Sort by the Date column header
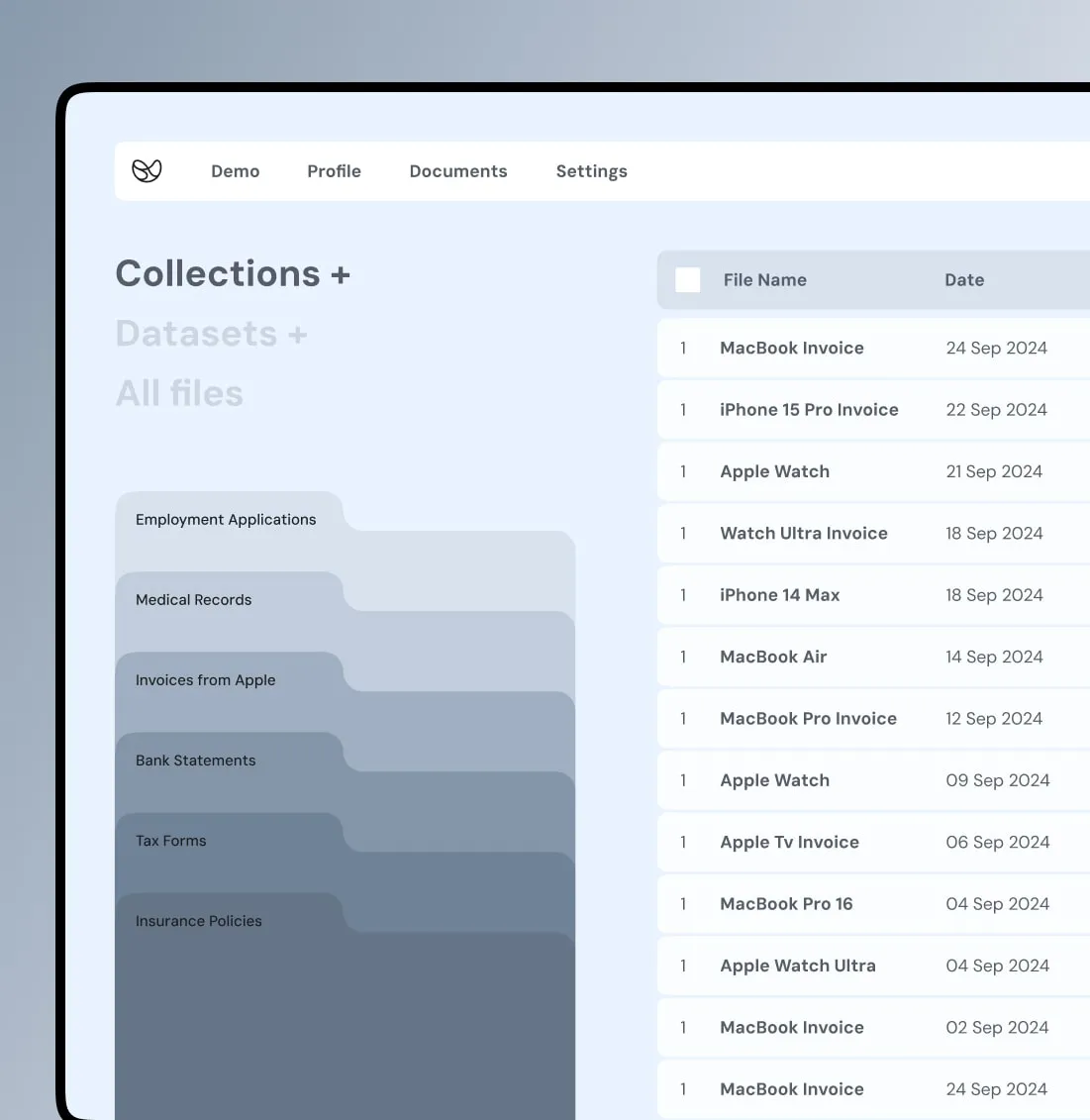This screenshot has width=1090, height=1120. pyautogui.click(x=964, y=280)
